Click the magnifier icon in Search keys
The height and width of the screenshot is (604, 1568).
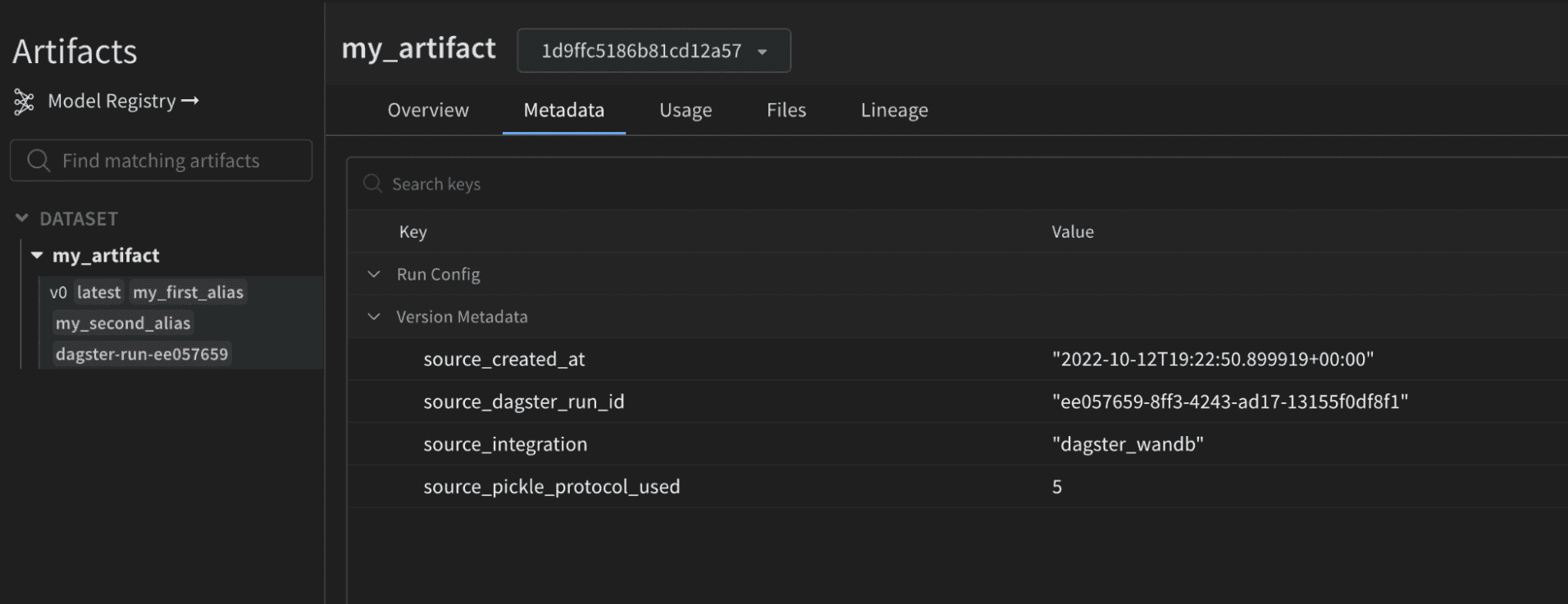point(372,184)
